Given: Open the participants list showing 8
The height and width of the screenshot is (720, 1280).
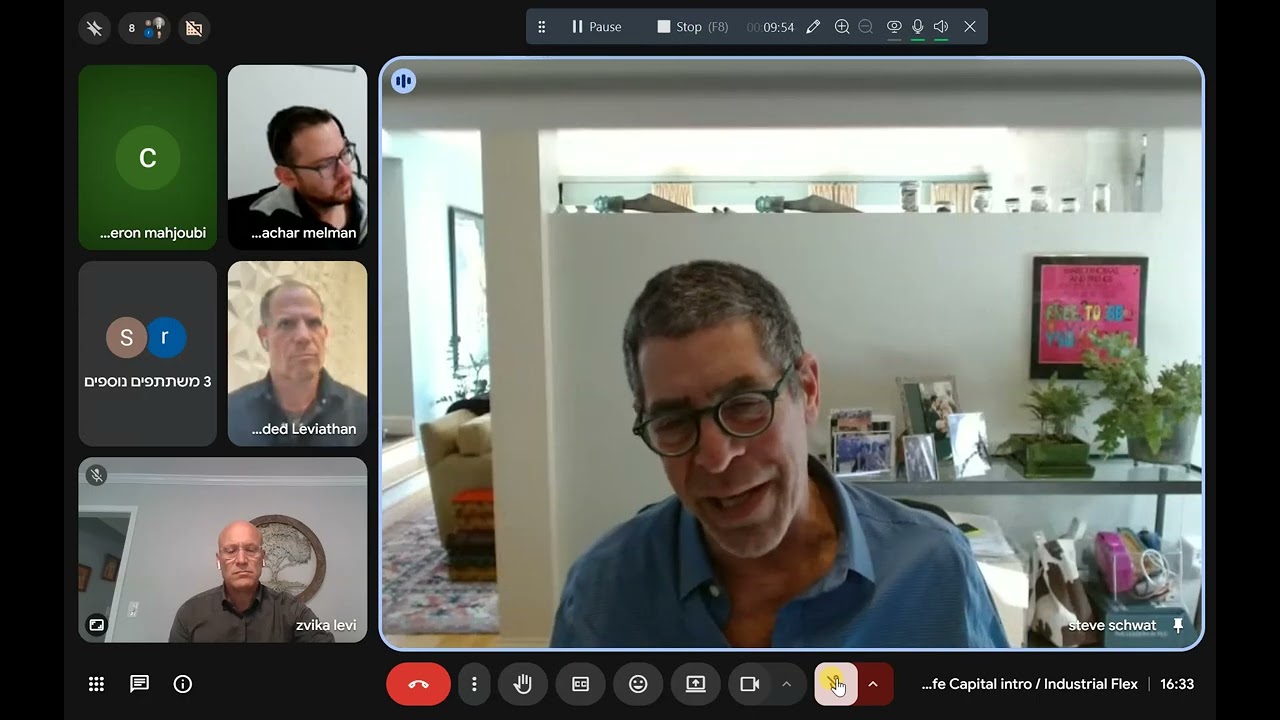Looking at the screenshot, I should coord(146,28).
